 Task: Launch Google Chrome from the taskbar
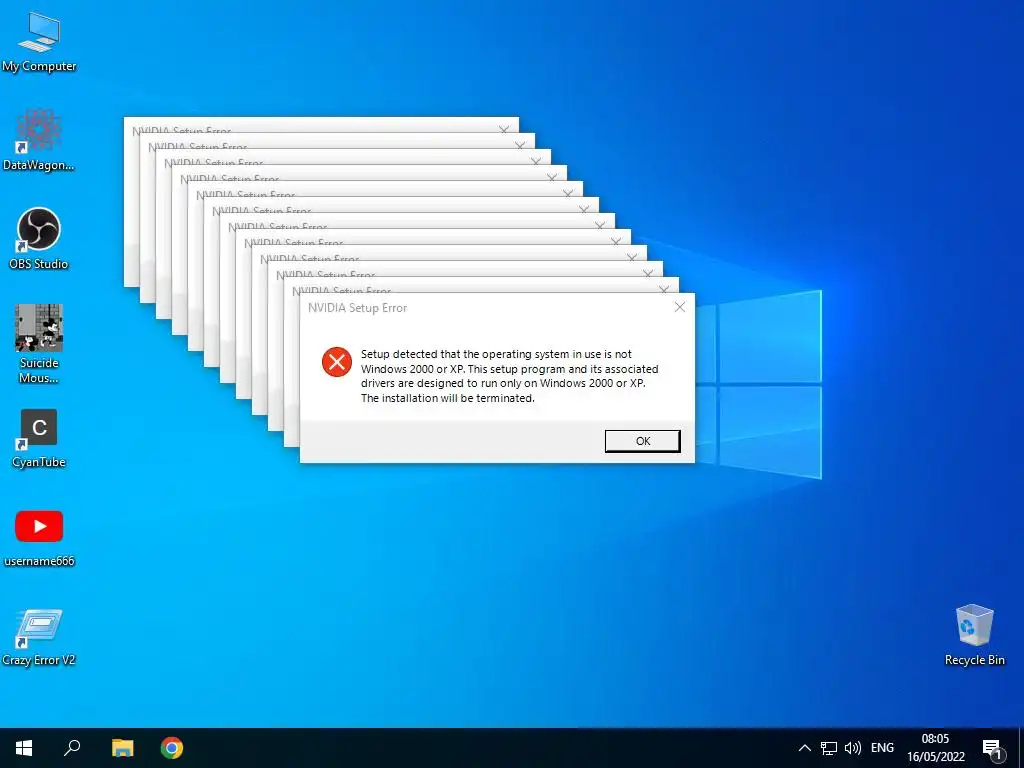pyautogui.click(x=172, y=748)
